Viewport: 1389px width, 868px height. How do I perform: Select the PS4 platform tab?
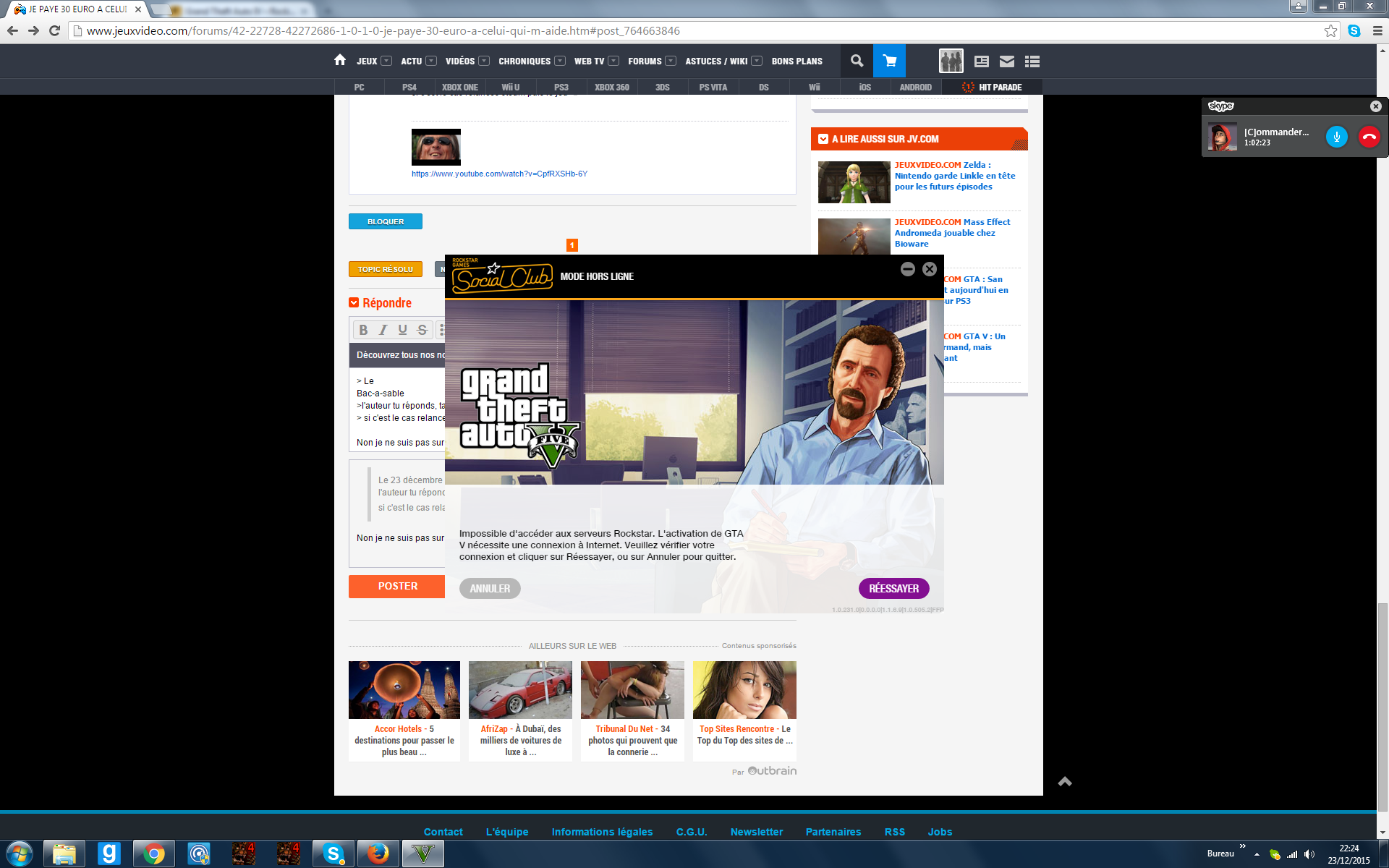409,87
